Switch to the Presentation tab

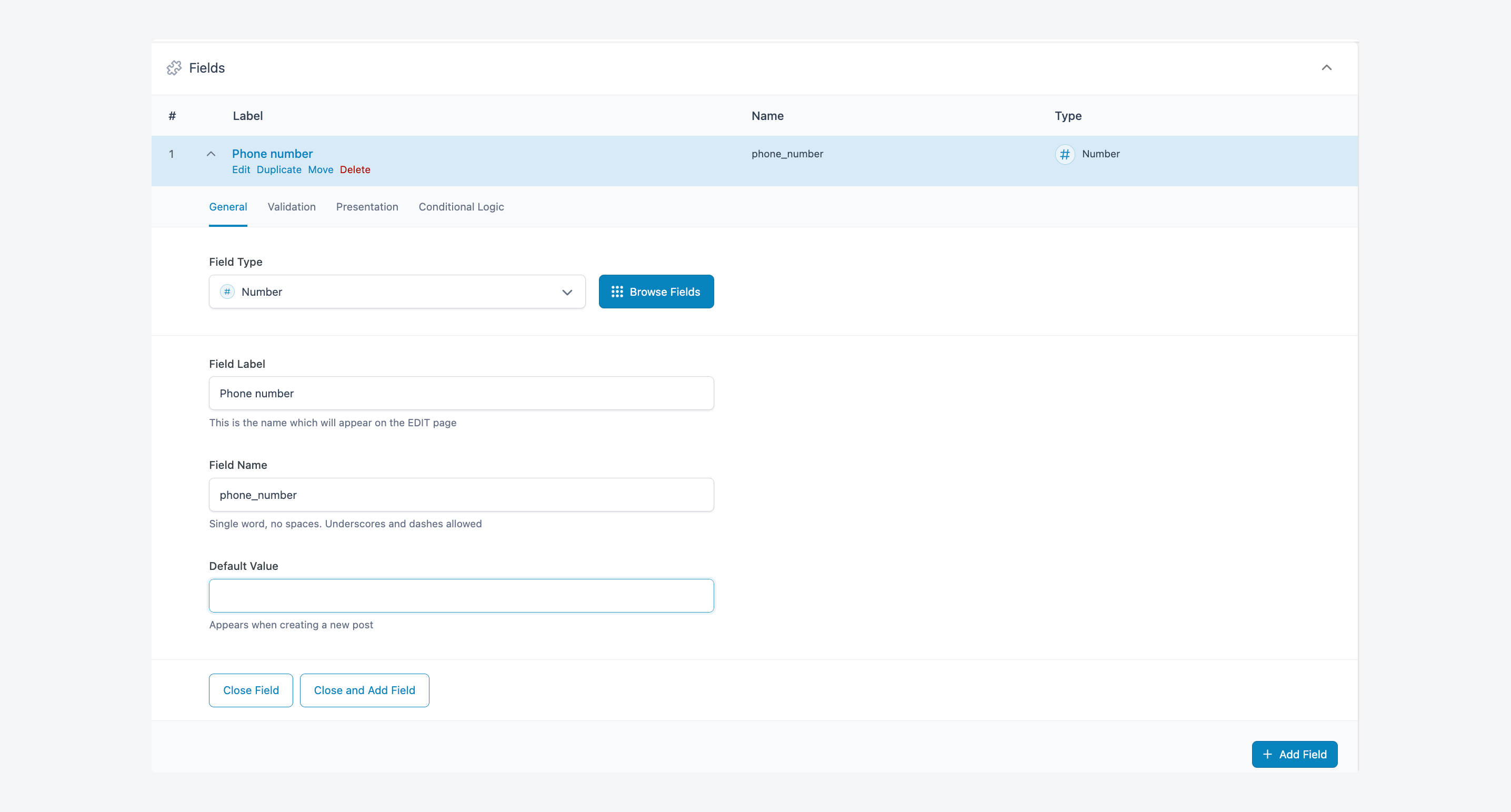click(367, 206)
